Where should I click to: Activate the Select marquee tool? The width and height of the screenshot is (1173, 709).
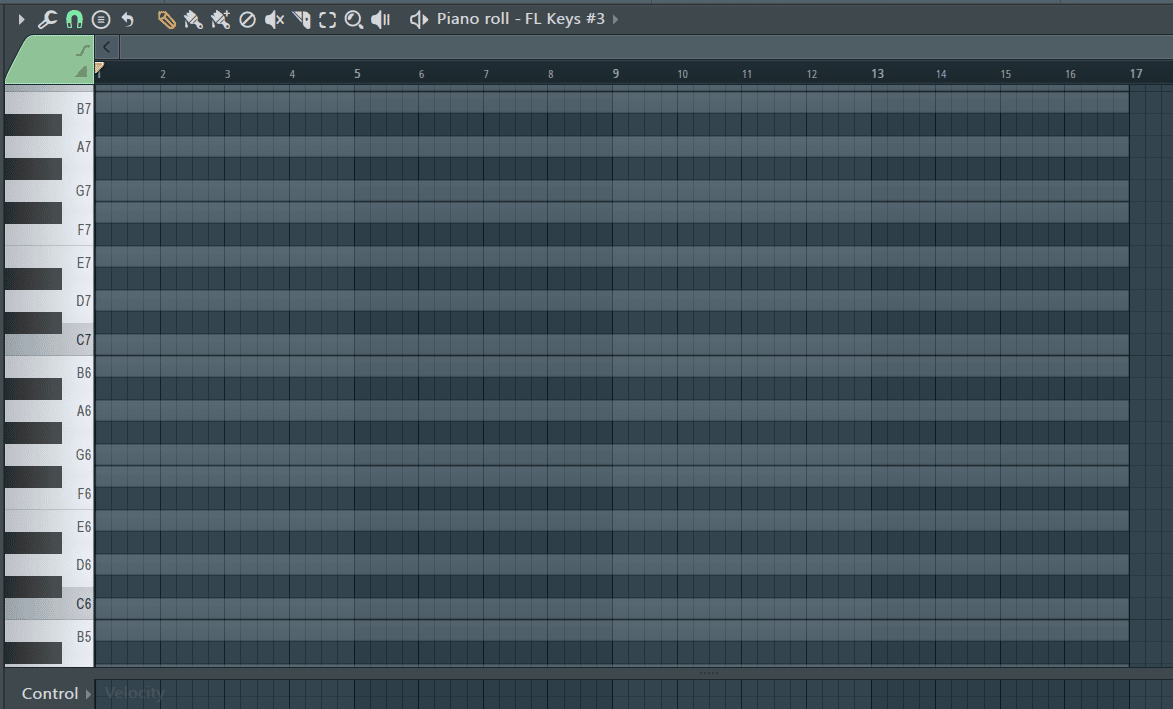pos(326,18)
